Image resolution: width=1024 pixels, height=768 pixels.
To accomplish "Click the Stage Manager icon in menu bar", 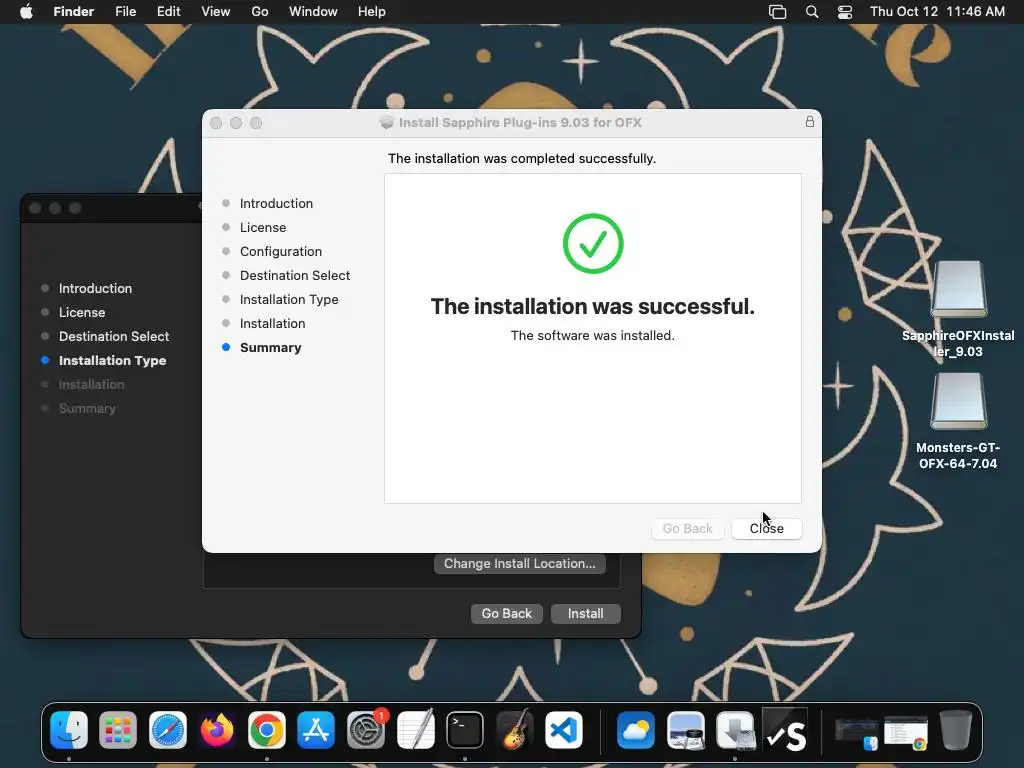I will (777, 12).
